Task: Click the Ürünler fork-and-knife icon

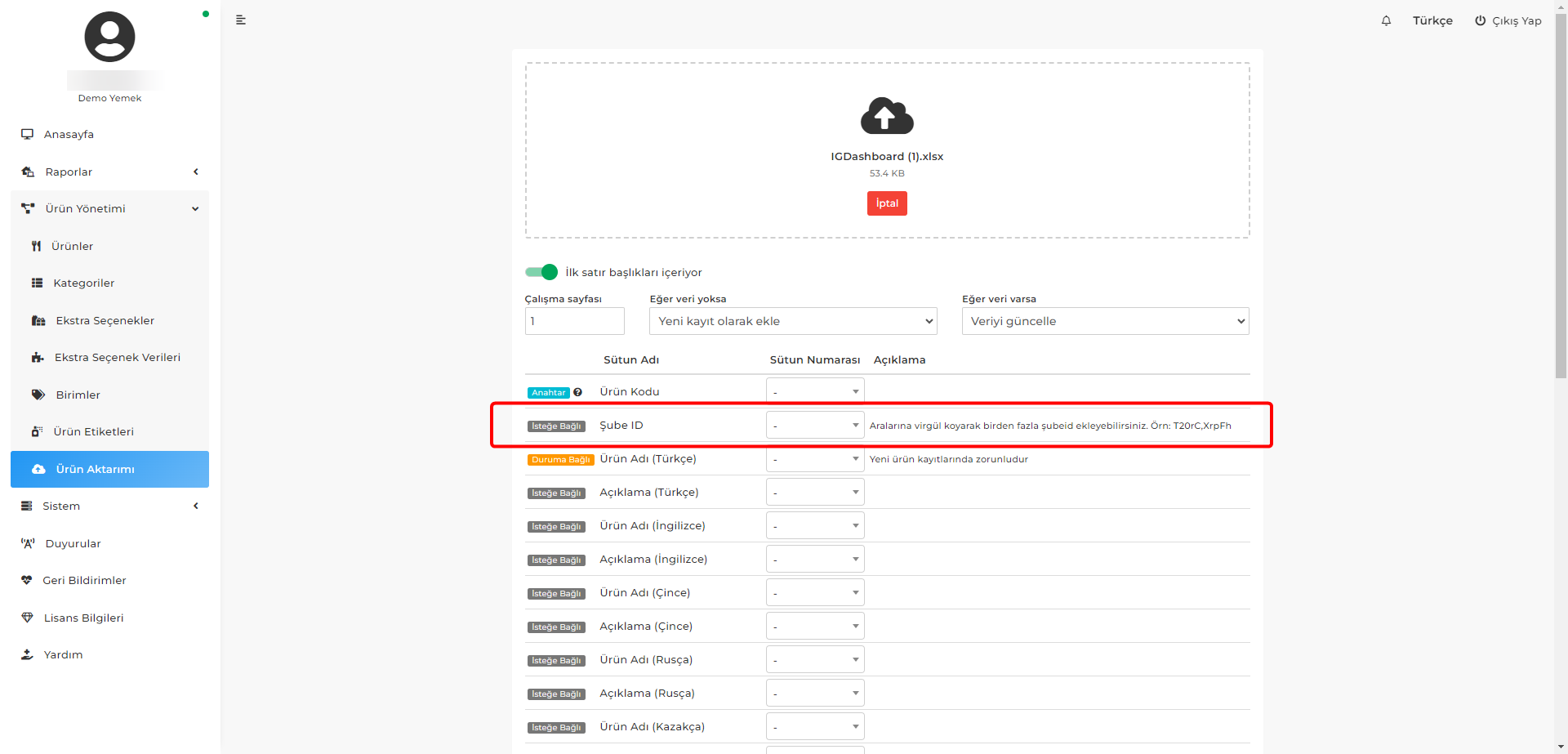Action: pyautogui.click(x=36, y=246)
